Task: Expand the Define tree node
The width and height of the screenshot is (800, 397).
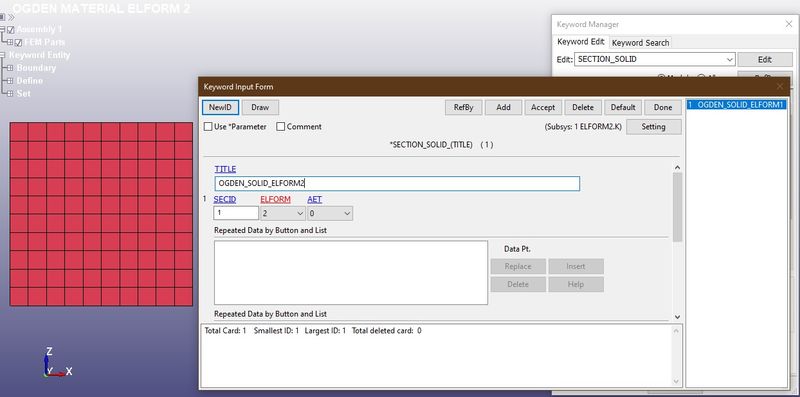Action: coord(10,81)
